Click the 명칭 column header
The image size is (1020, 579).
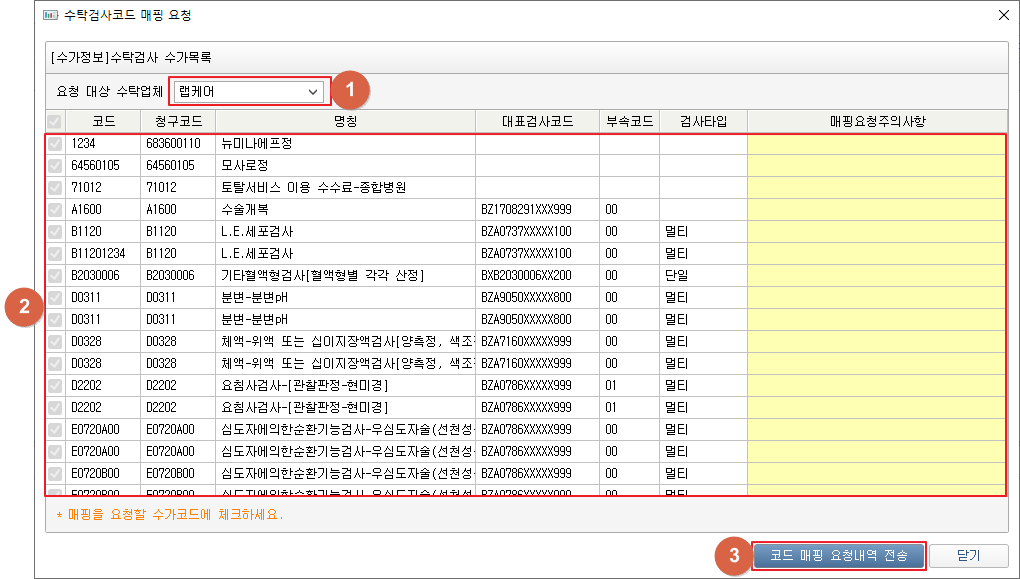coord(345,122)
